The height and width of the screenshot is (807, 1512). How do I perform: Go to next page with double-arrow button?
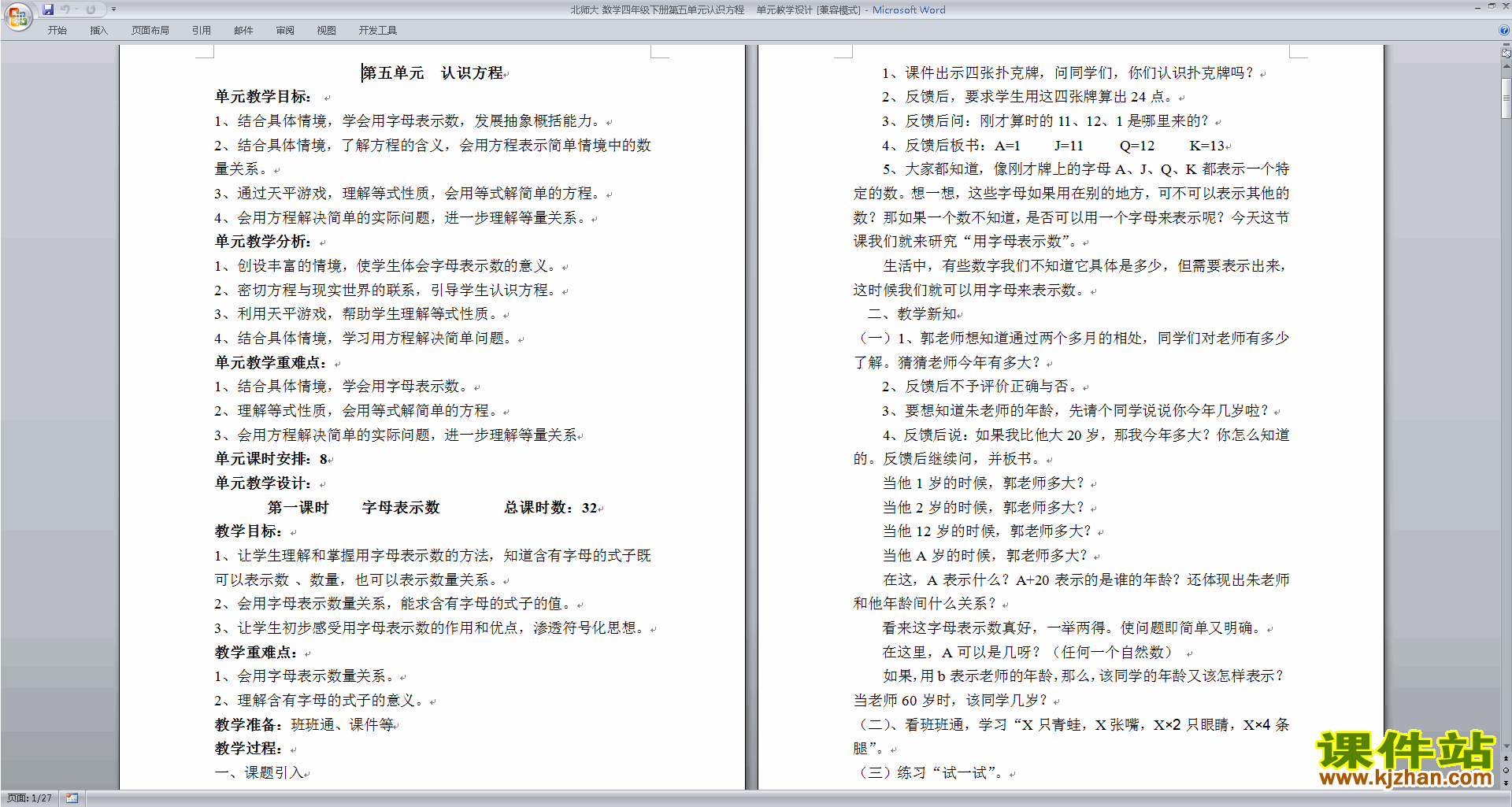(x=1506, y=783)
